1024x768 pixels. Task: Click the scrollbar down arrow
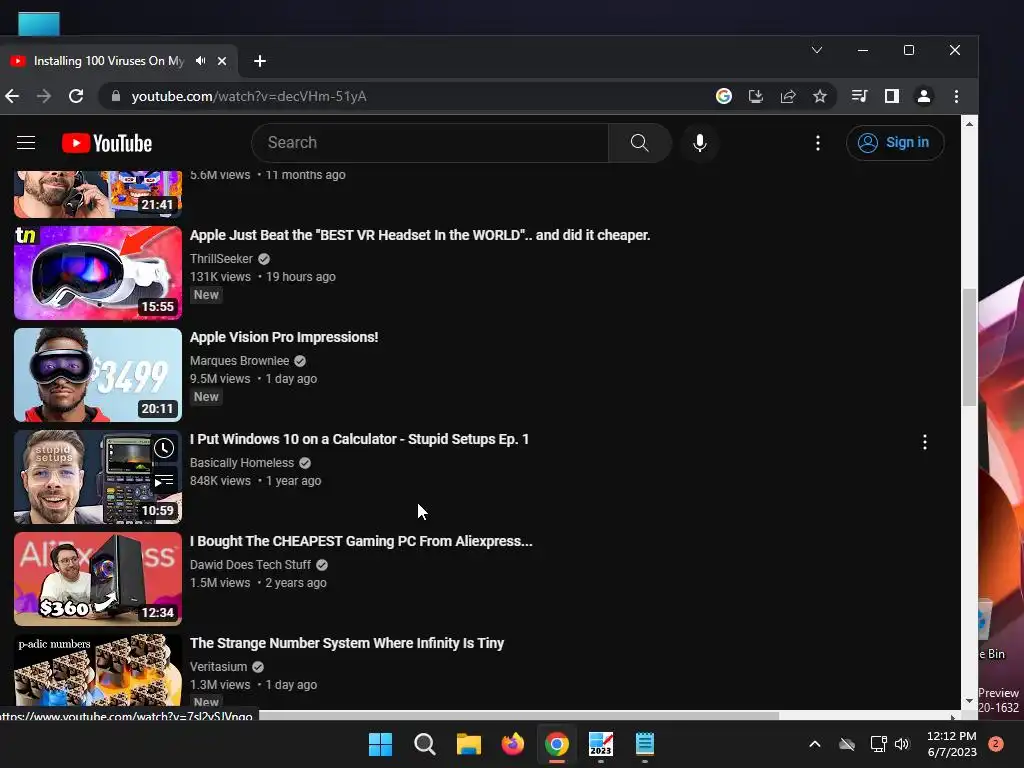[x=969, y=701]
